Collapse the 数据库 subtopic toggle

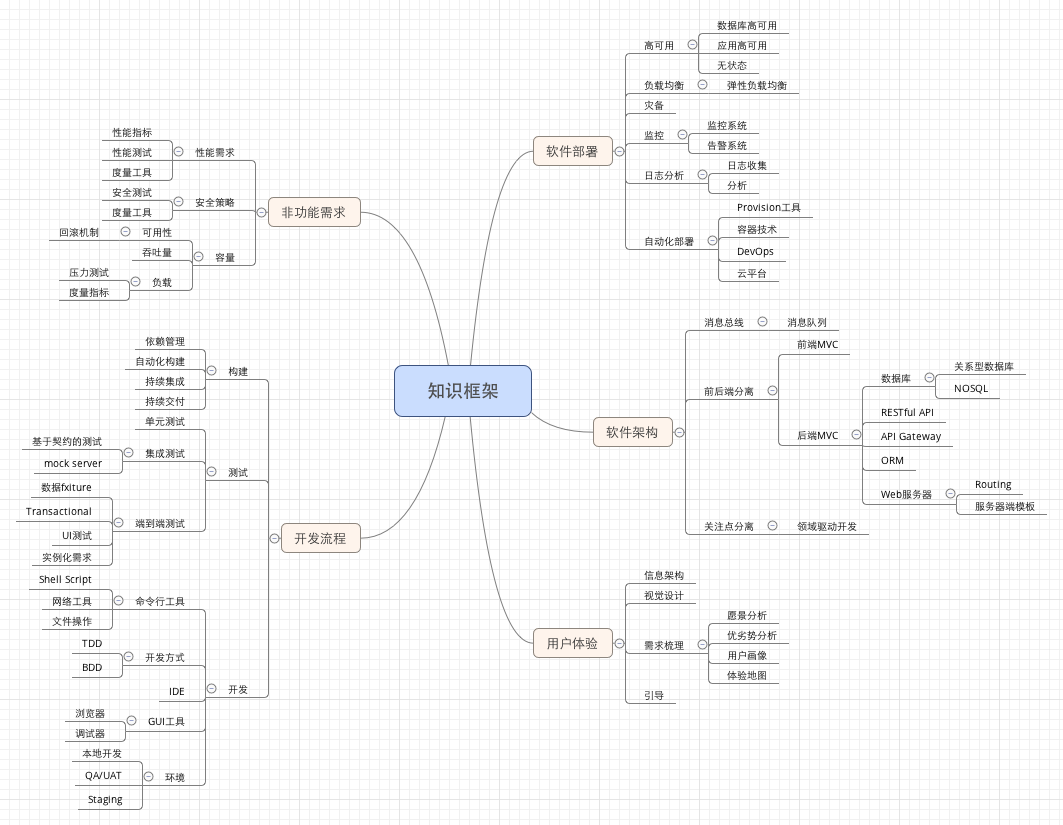[929, 378]
